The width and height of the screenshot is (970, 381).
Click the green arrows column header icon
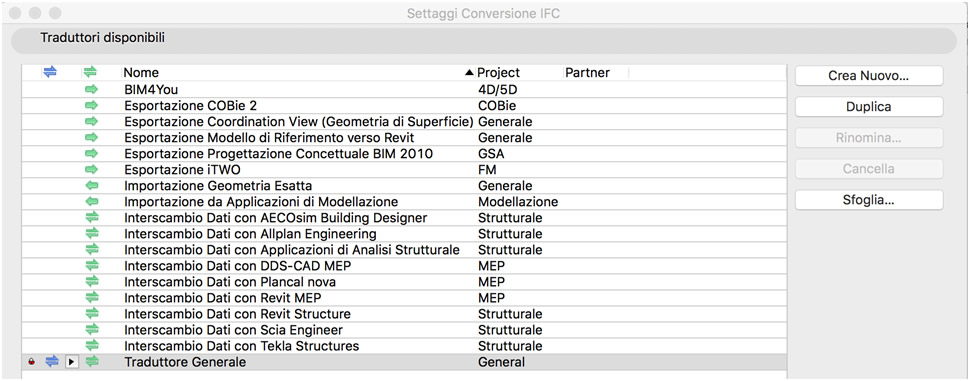pyautogui.click(x=90, y=72)
